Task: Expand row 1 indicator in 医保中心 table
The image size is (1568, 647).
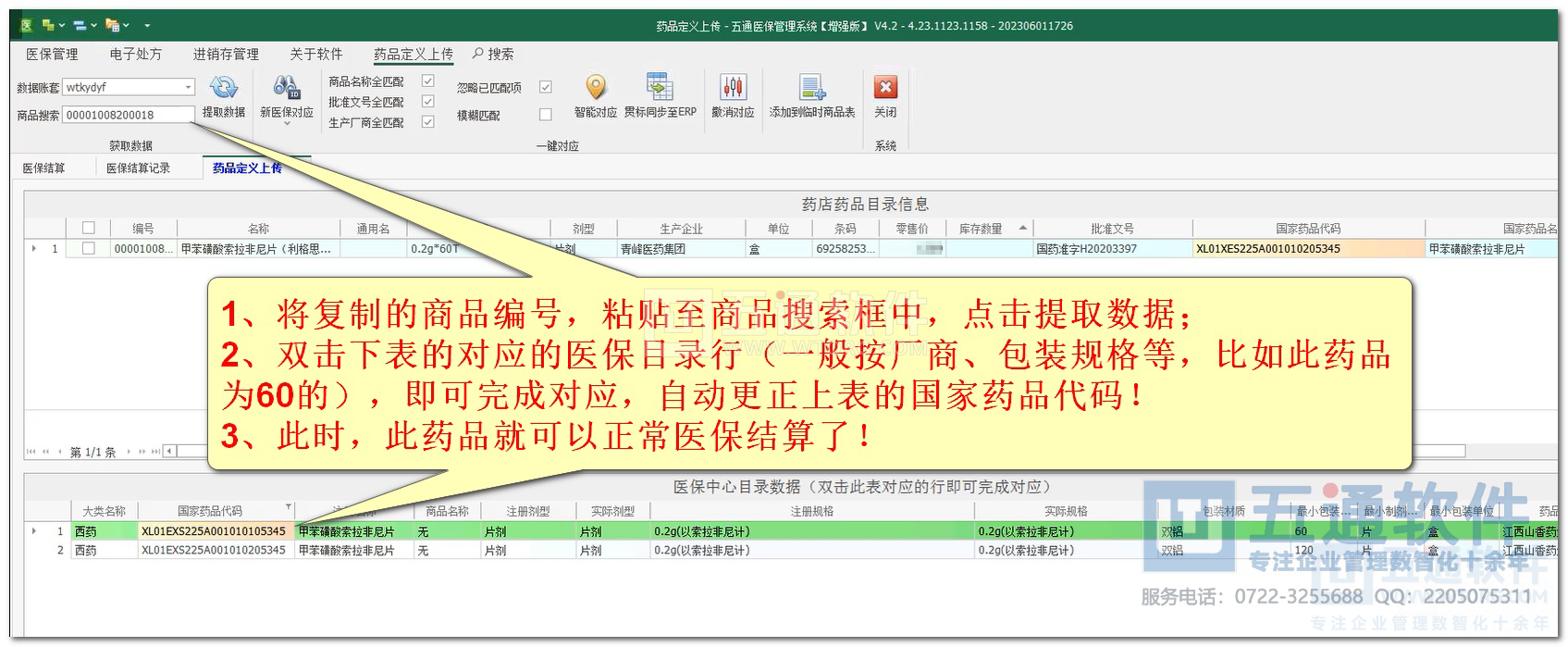Action: click(x=34, y=531)
